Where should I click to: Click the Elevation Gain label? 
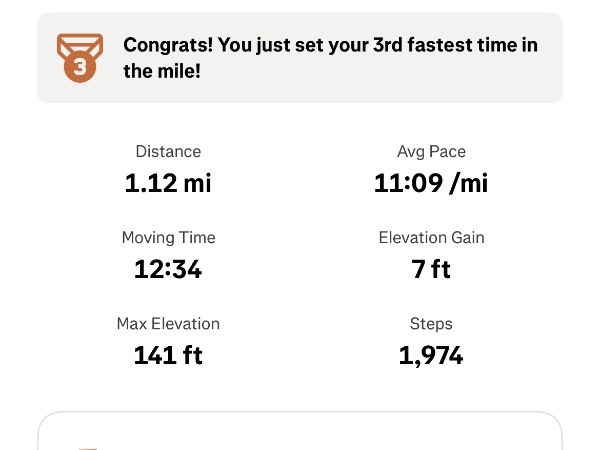coord(431,238)
